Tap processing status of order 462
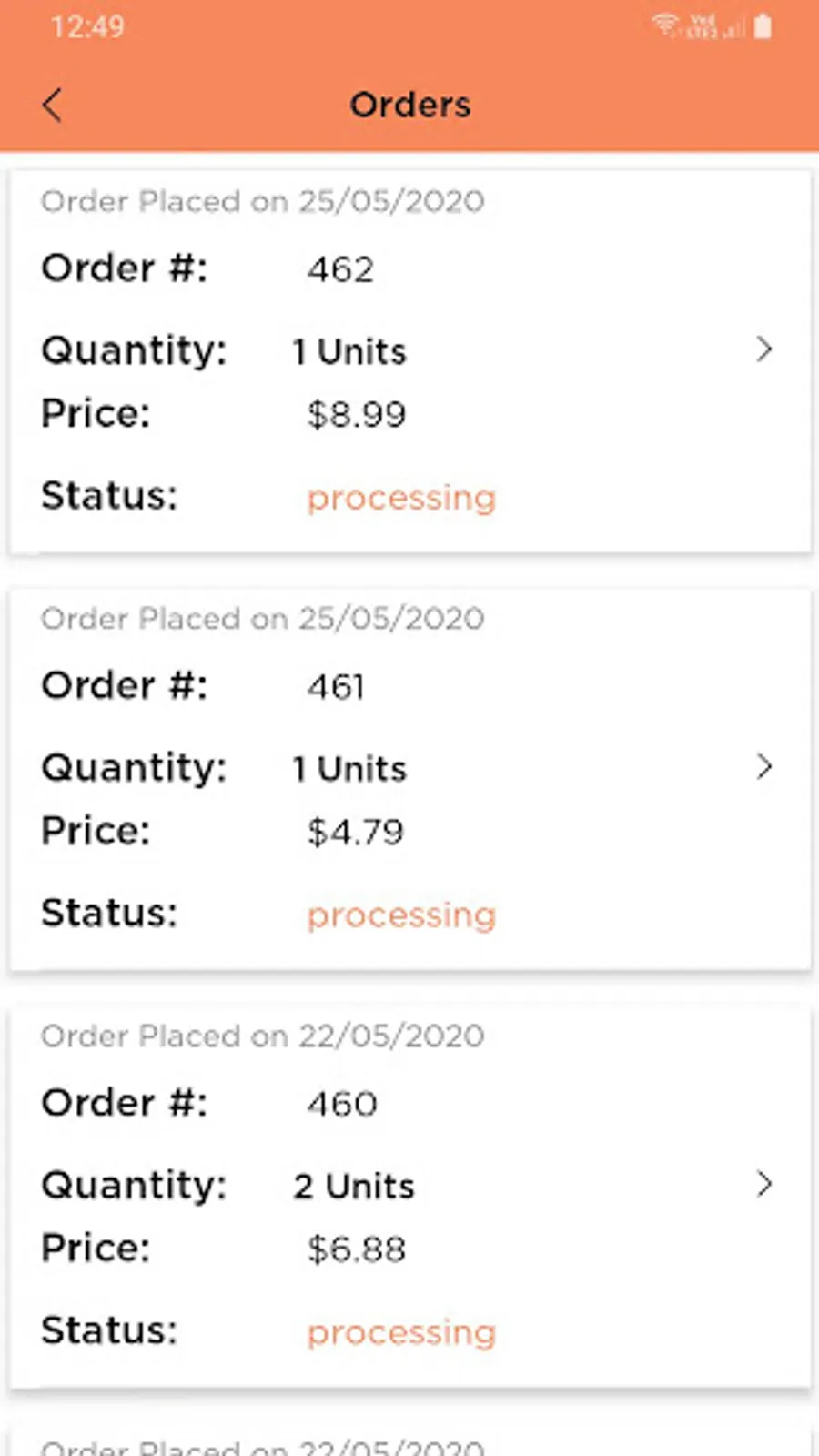Viewport: 819px width, 1456px height. tap(401, 498)
